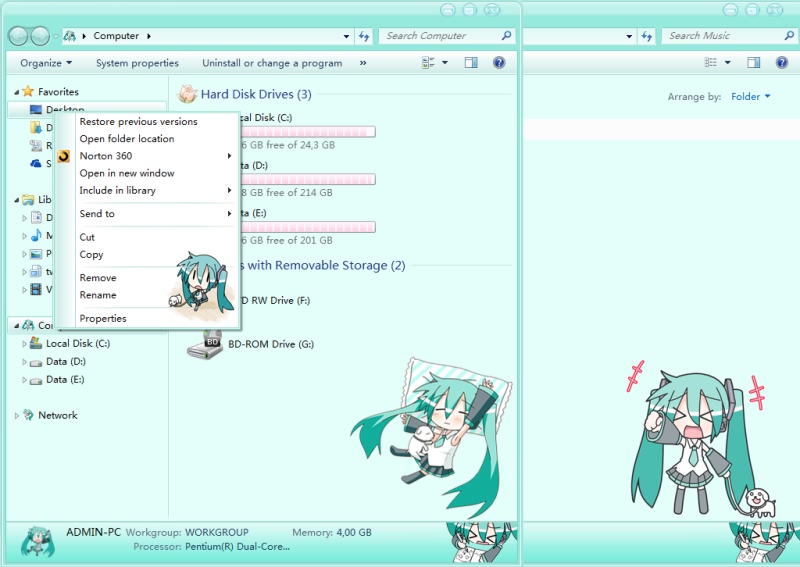This screenshot has width=800, height=567.
Task: Click the Videos library film icon in sidebar
Action: [x=36, y=289]
